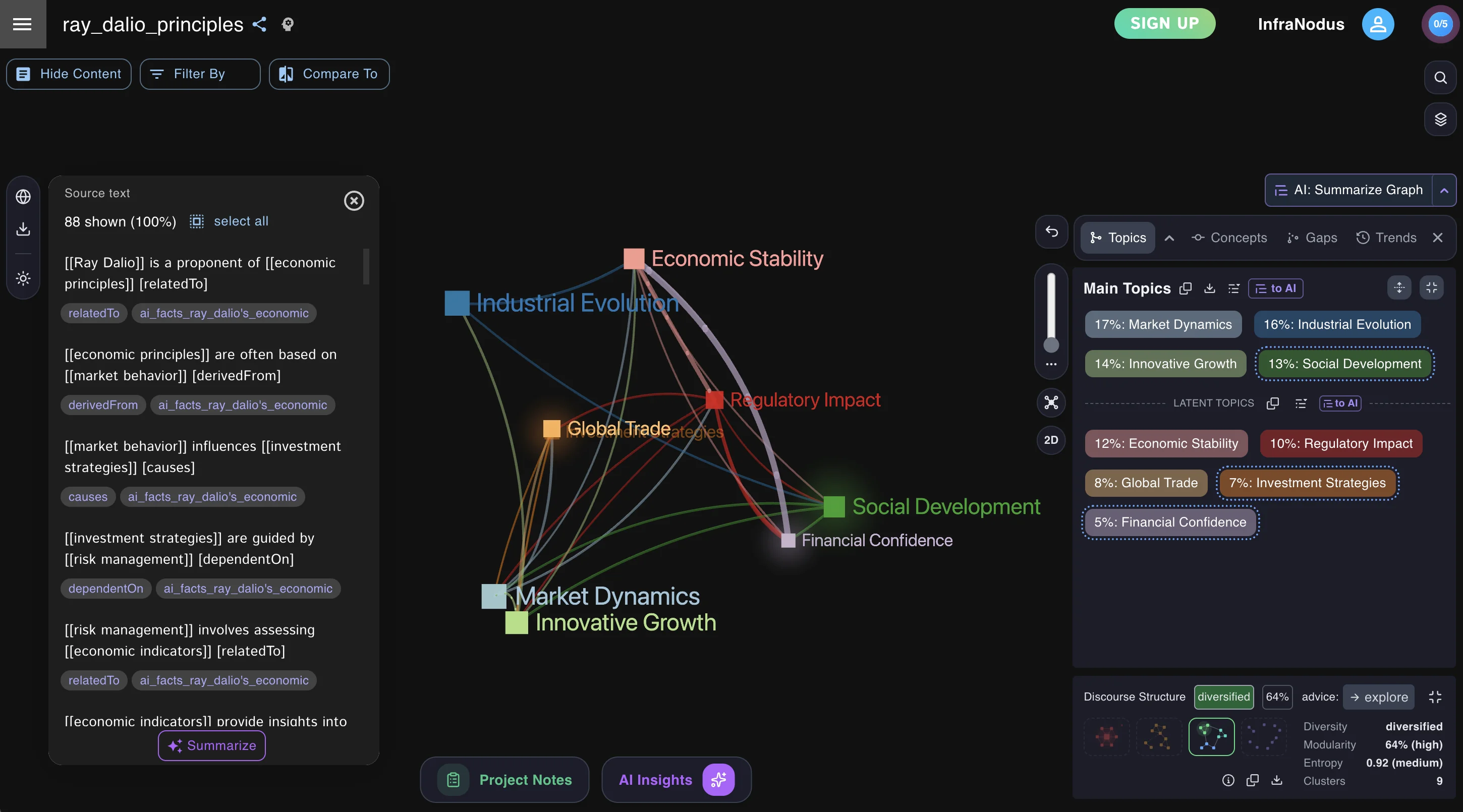Click the graph layout nodes icon
This screenshot has height=812, width=1463.
pos(1051,402)
